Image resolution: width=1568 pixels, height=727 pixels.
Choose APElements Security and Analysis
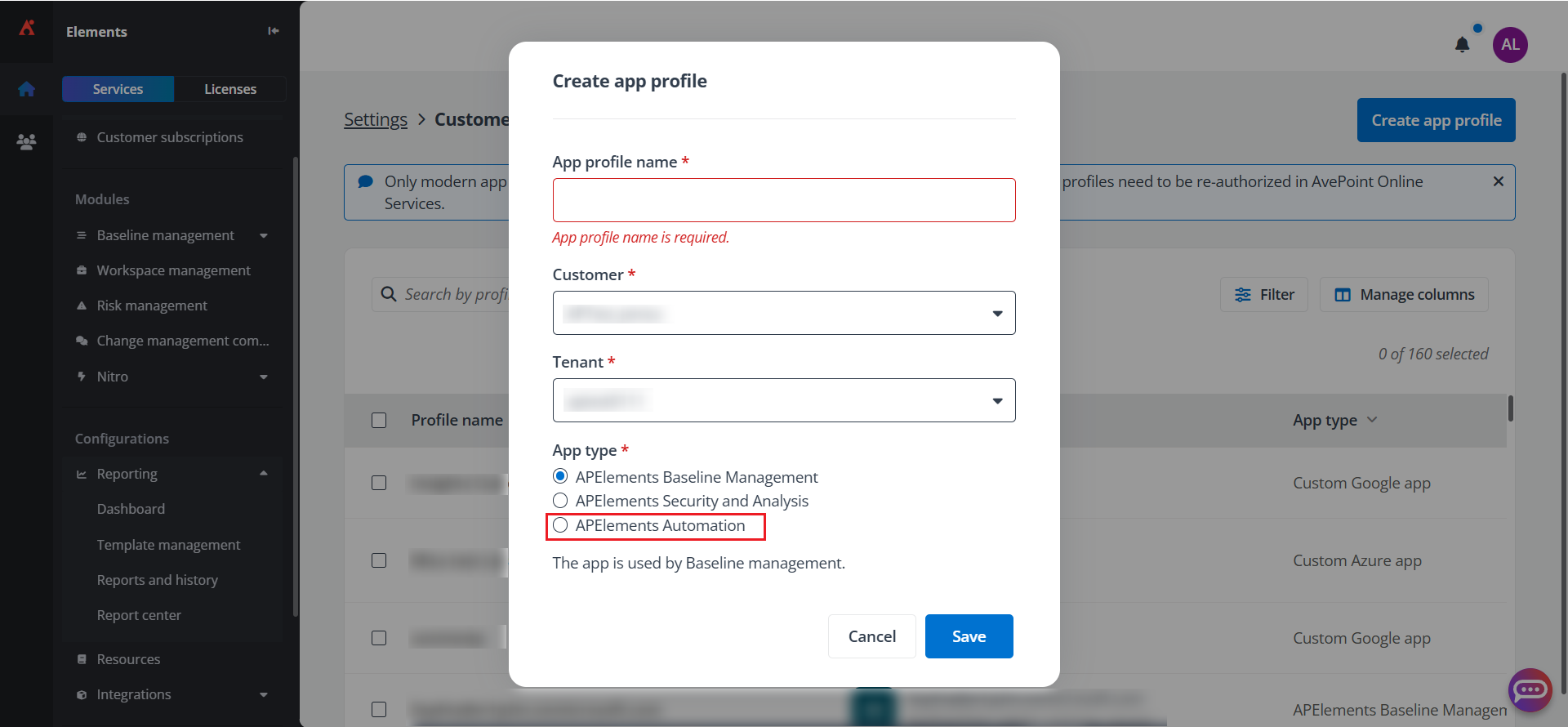[x=560, y=500]
